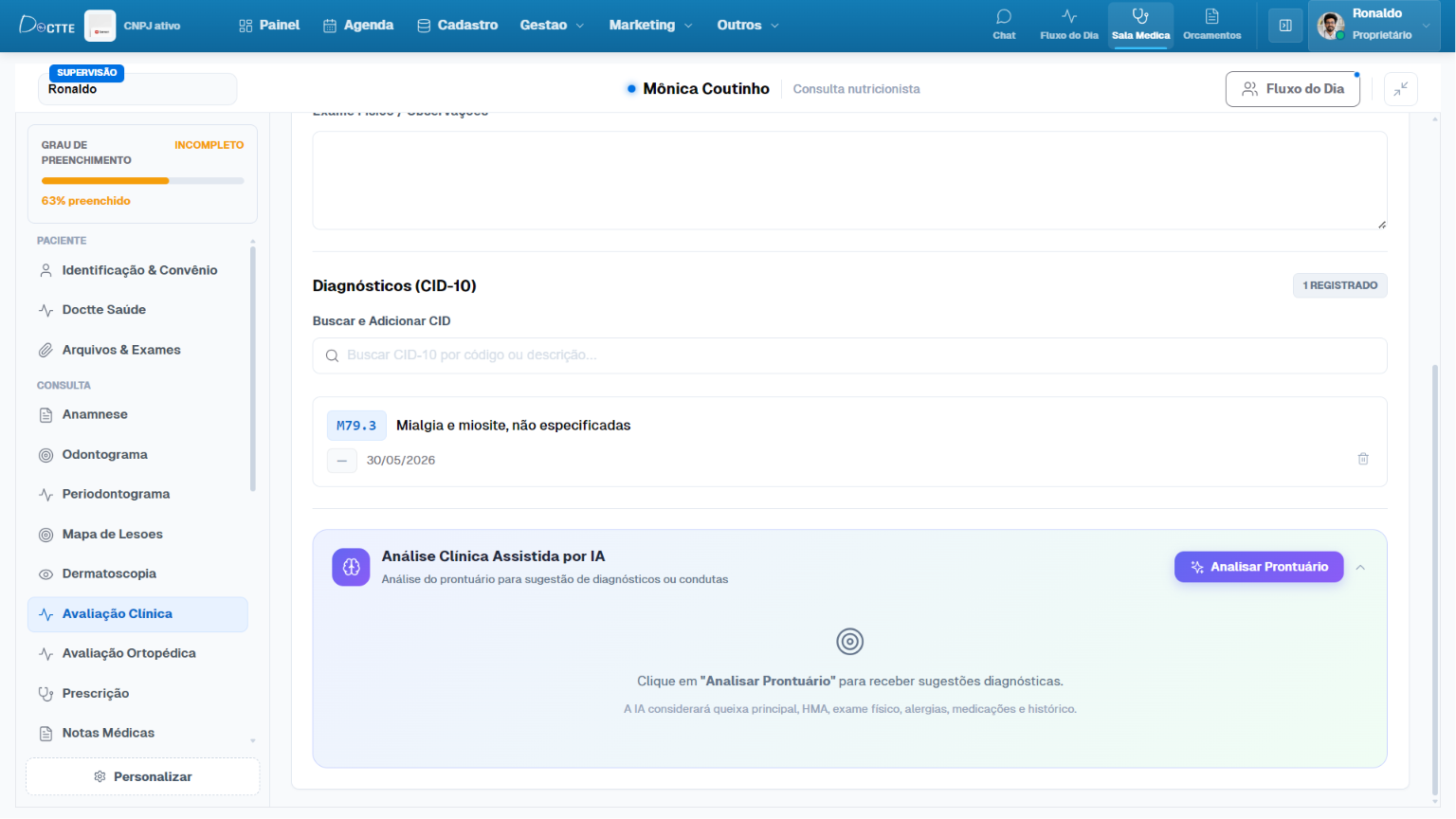Click the main page vertical scrollbar
Image resolution: width=1456 pixels, height=819 pixels.
(1435, 578)
